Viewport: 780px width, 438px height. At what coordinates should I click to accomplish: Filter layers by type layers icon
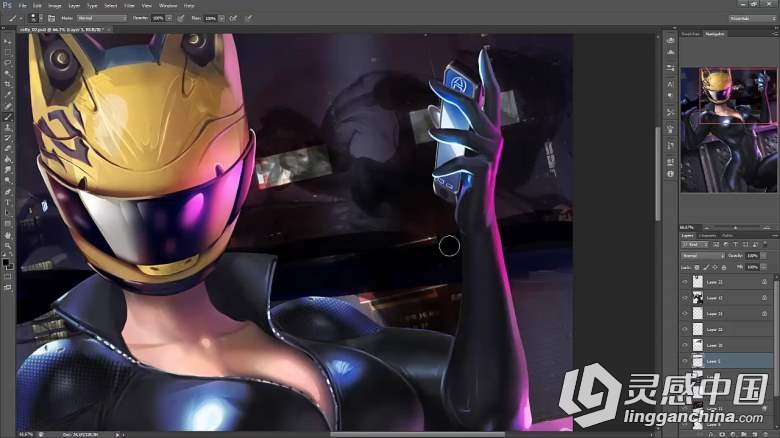(x=735, y=244)
